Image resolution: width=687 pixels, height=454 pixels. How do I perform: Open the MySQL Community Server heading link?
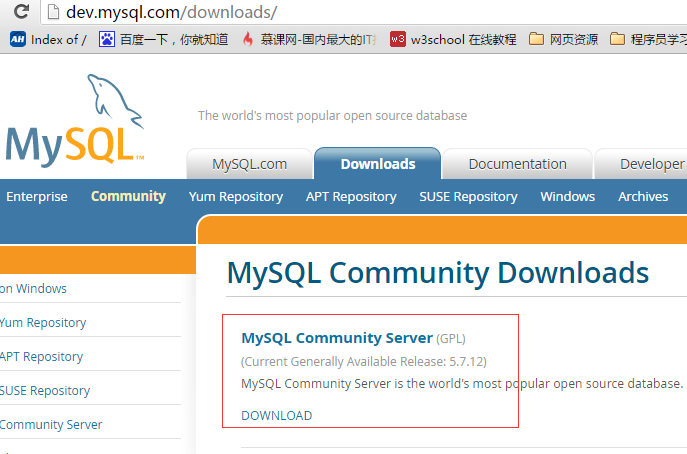337,338
